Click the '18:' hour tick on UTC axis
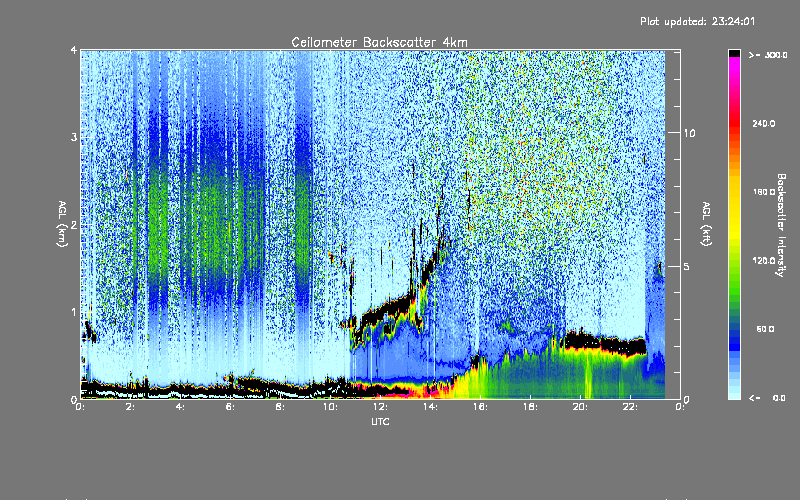The width and height of the screenshot is (800, 500). click(530, 407)
